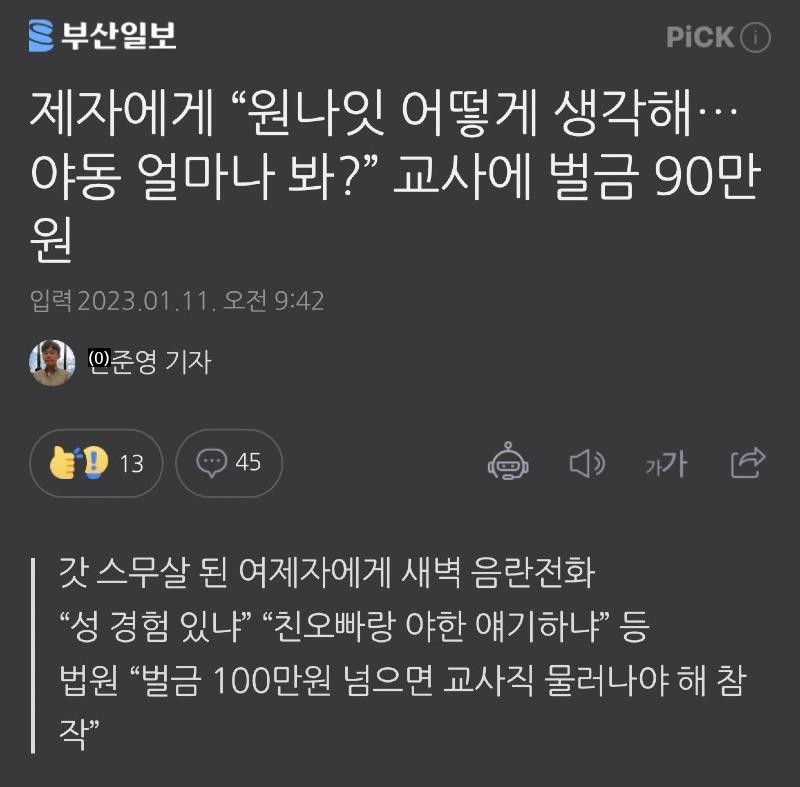The width and height of the screenshot is (800, 787).
Task: Play the article audio with the speaker icon
Action: (x=587, y=464)
